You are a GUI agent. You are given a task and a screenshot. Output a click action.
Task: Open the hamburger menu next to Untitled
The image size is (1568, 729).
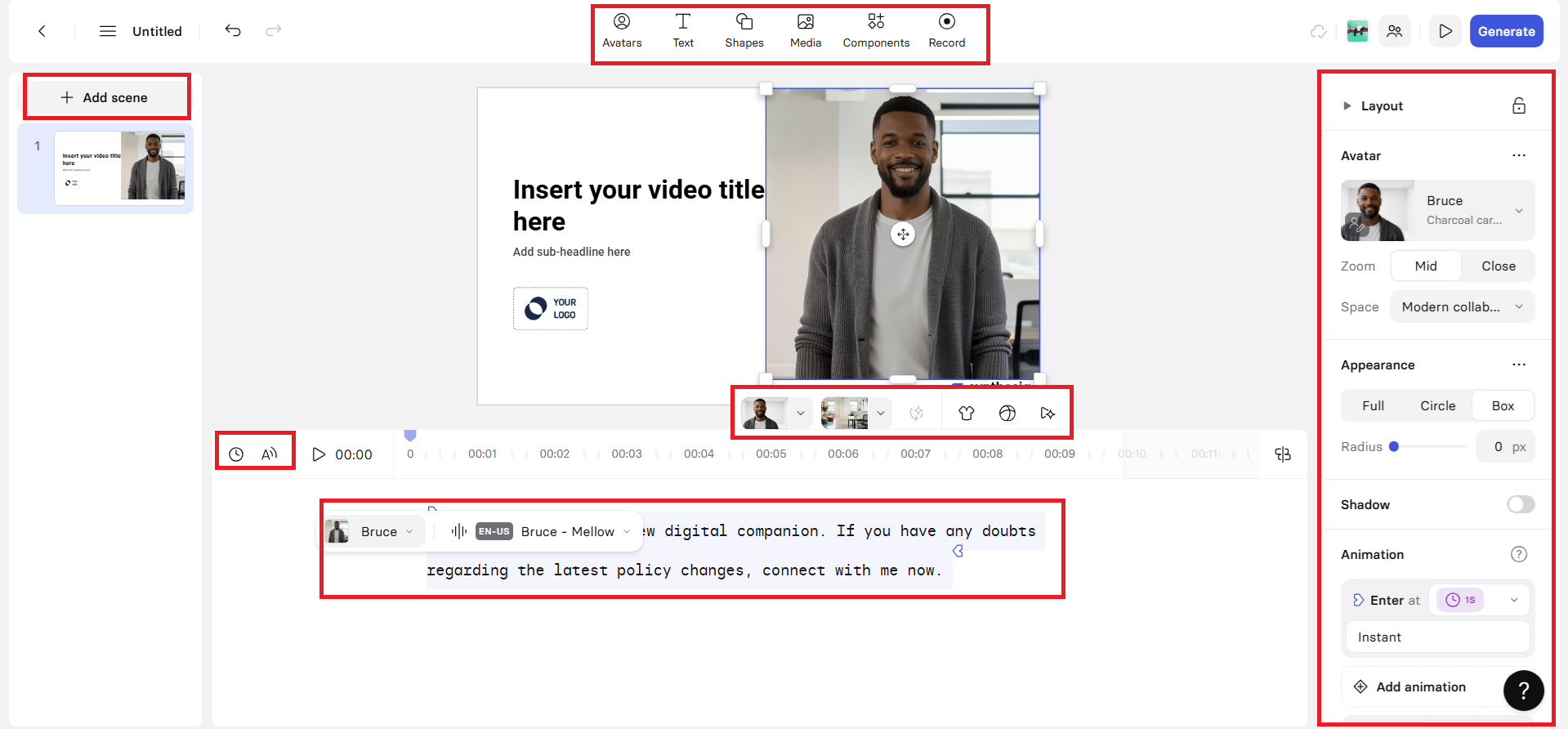coord(108,31)
